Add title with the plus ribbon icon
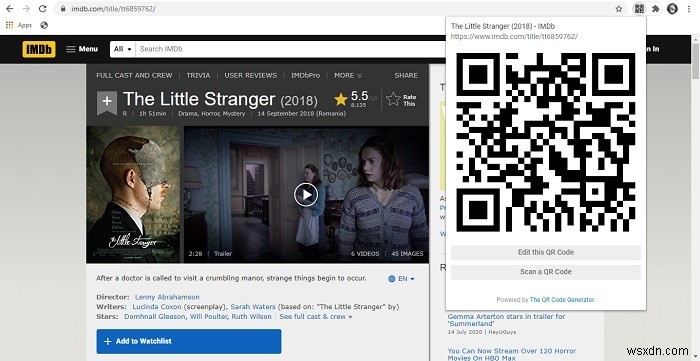This screenshot has width=700, height=361. pyautogui.click(x=107, y=103)
